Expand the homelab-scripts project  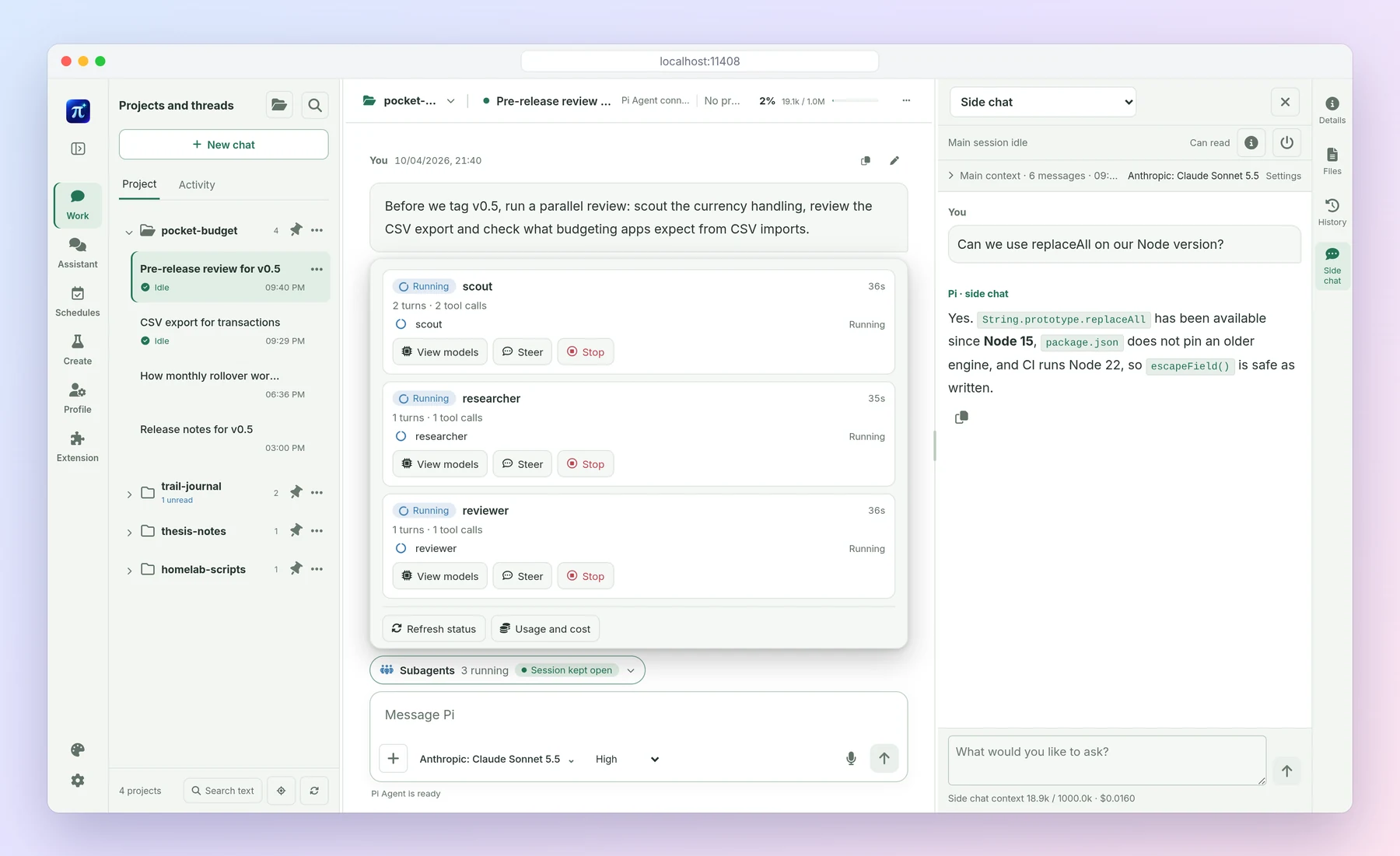click(x=129, y=570)
